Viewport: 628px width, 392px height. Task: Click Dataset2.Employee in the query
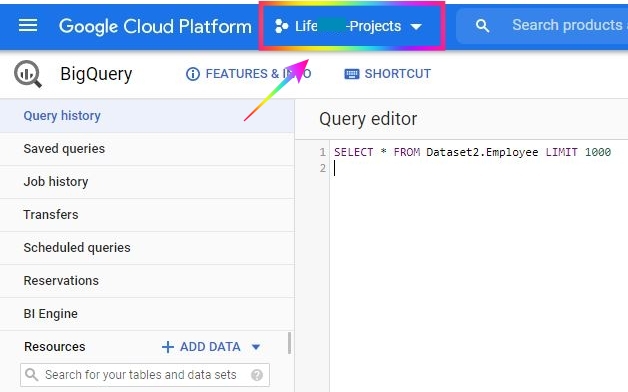click(x=482, y=152)
